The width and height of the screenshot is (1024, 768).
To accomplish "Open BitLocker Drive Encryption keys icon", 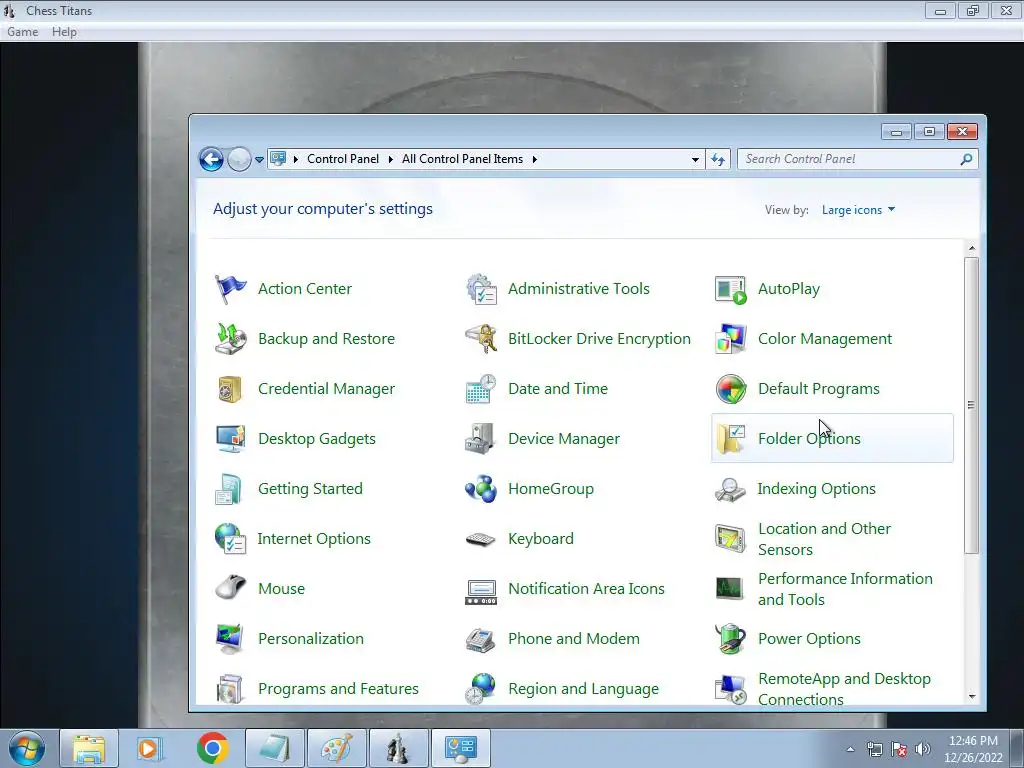I will pos(481,338).
